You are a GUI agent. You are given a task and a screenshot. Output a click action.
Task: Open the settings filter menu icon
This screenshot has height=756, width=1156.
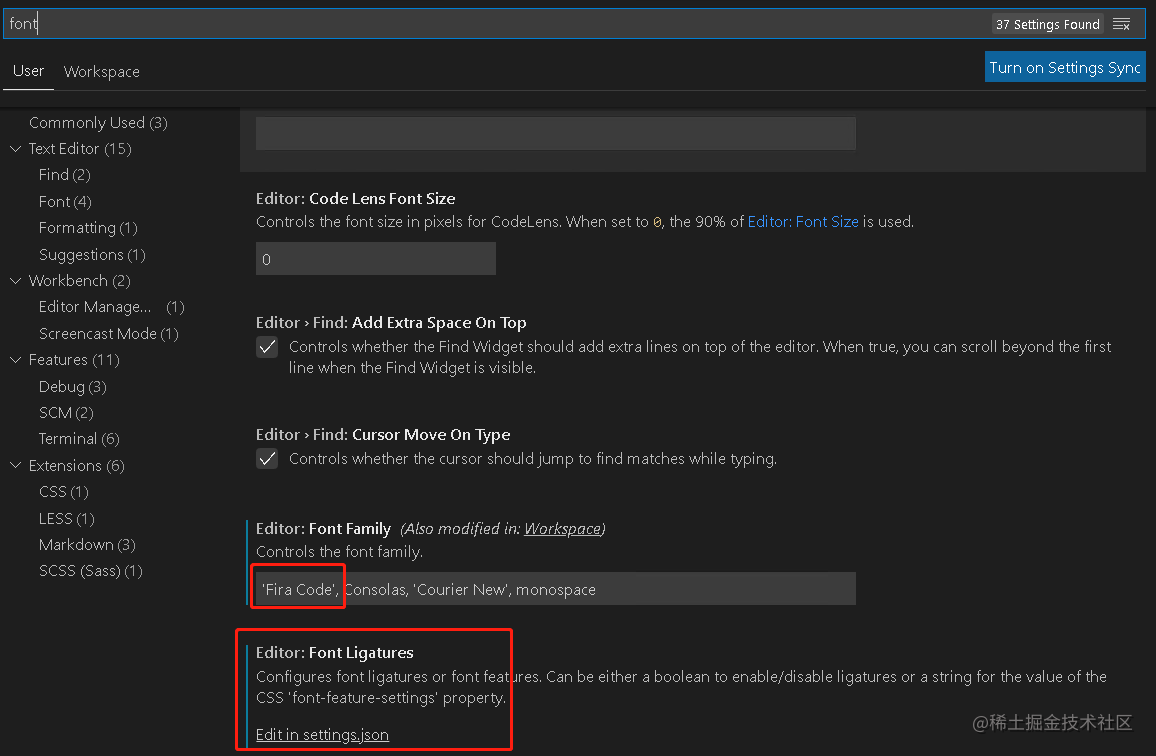click(1122, 23)
